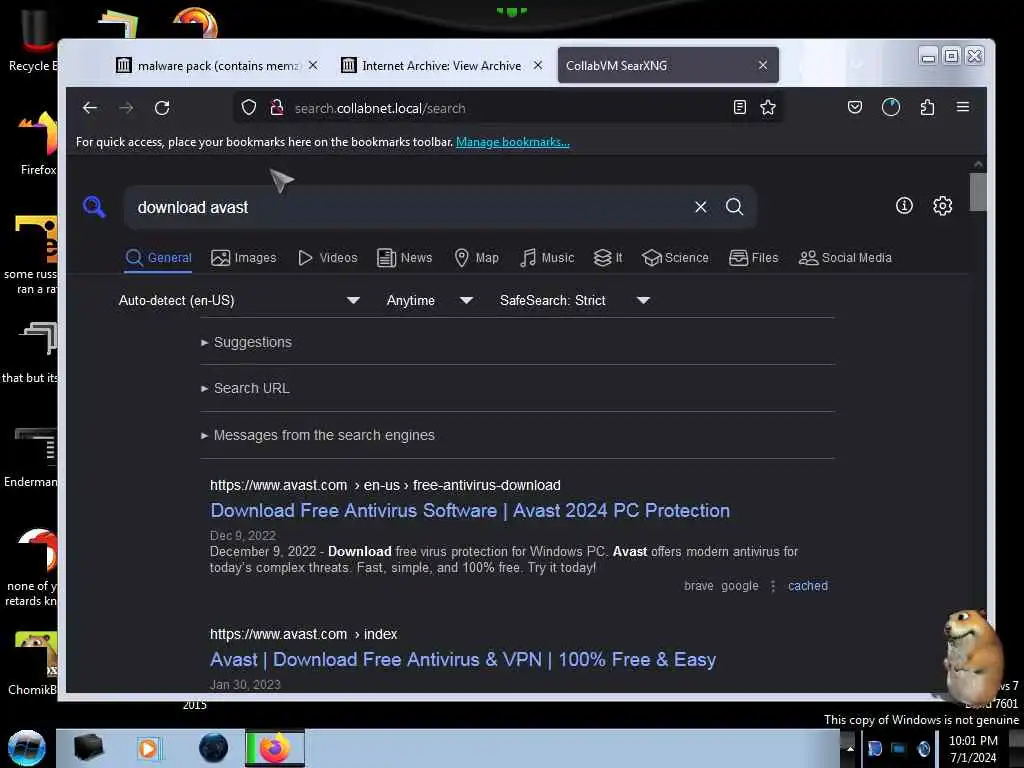
Task: Toggle reader view icon in address bar
Action: [x=739, y=108]
